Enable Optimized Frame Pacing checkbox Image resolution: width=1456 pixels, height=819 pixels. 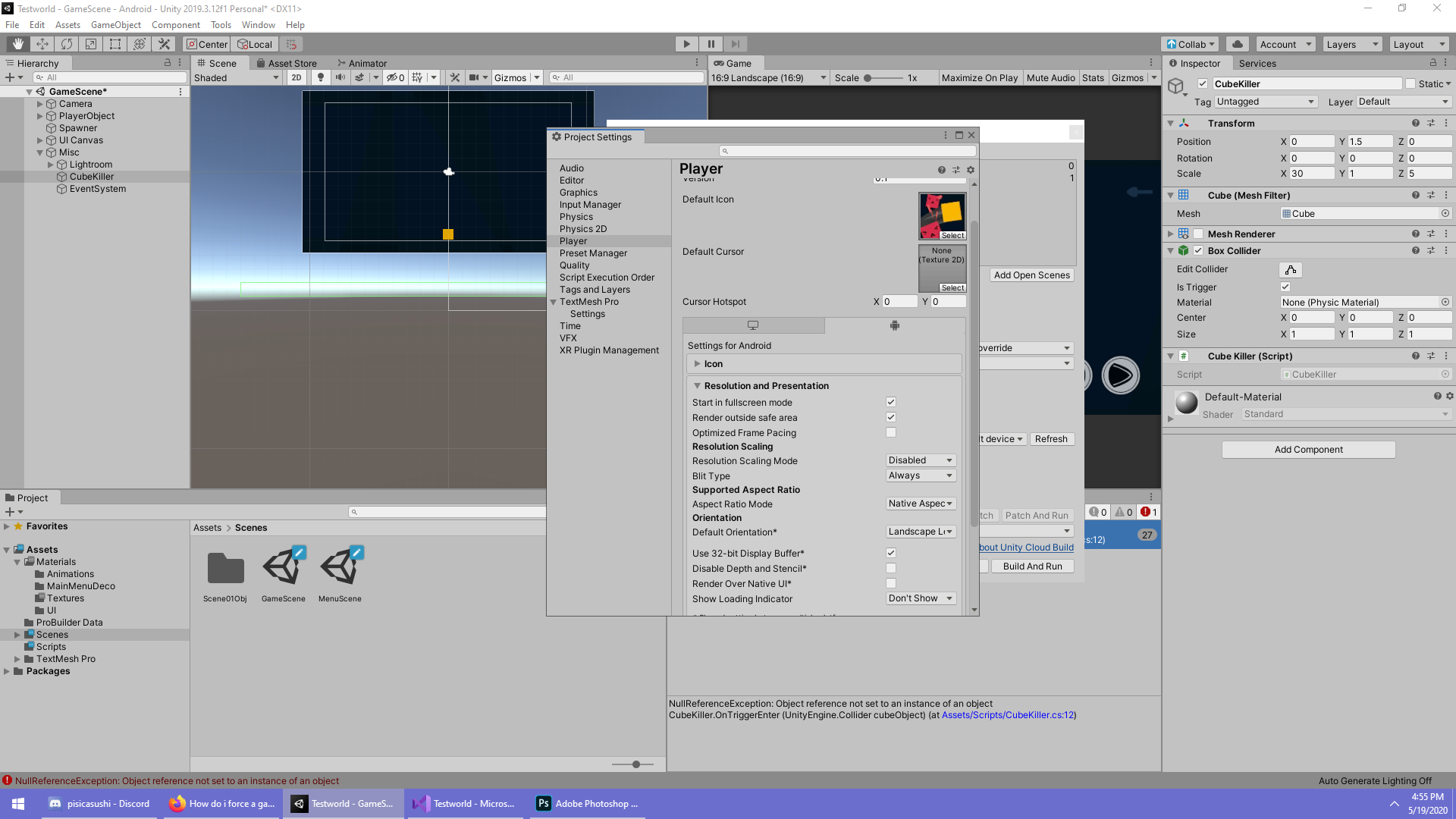click(x=891, y=432)
